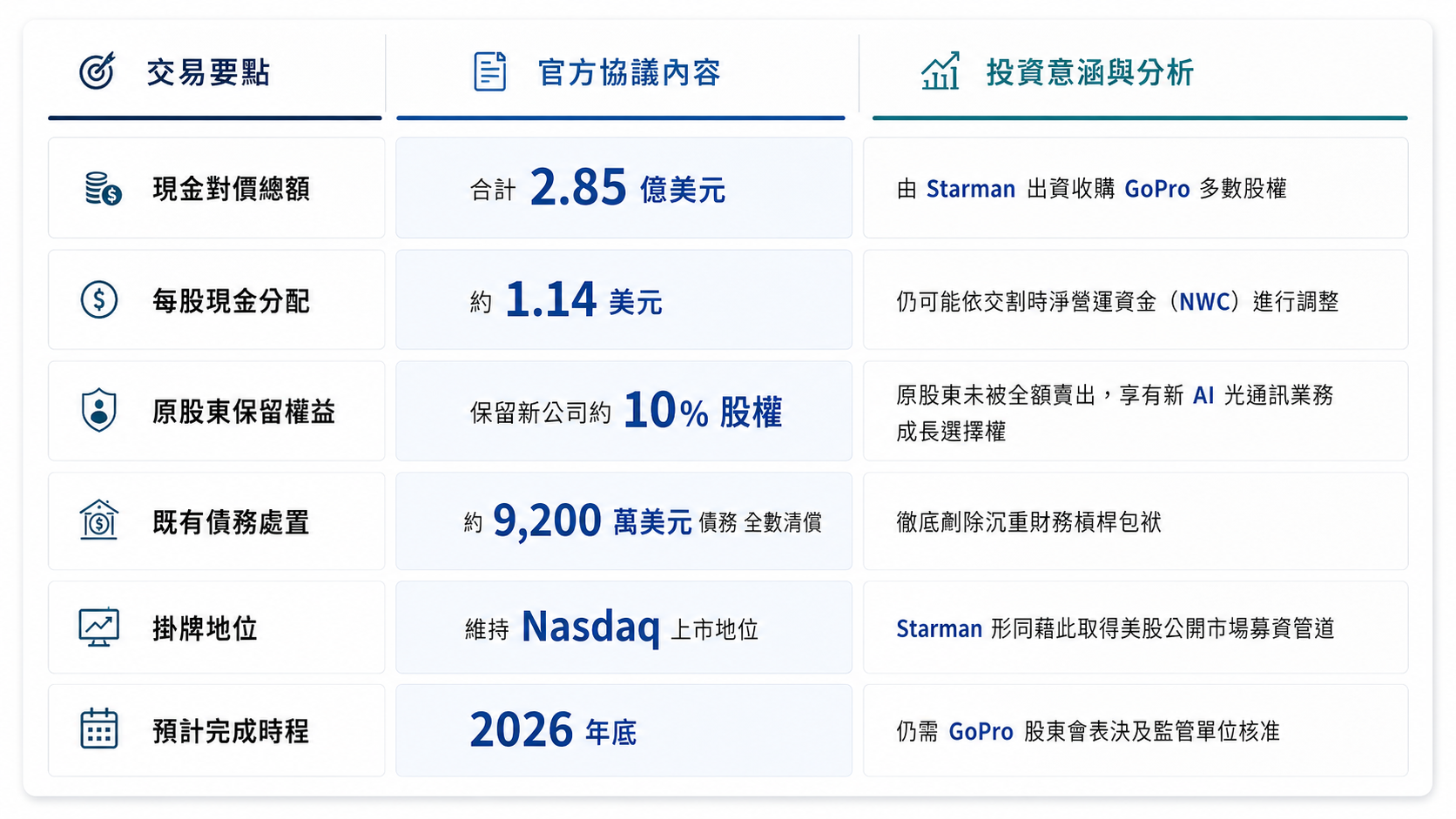Click the document icon beside 官方協議內容
The width and height of the screenshot is (1456, 819).
coord(489,71)
